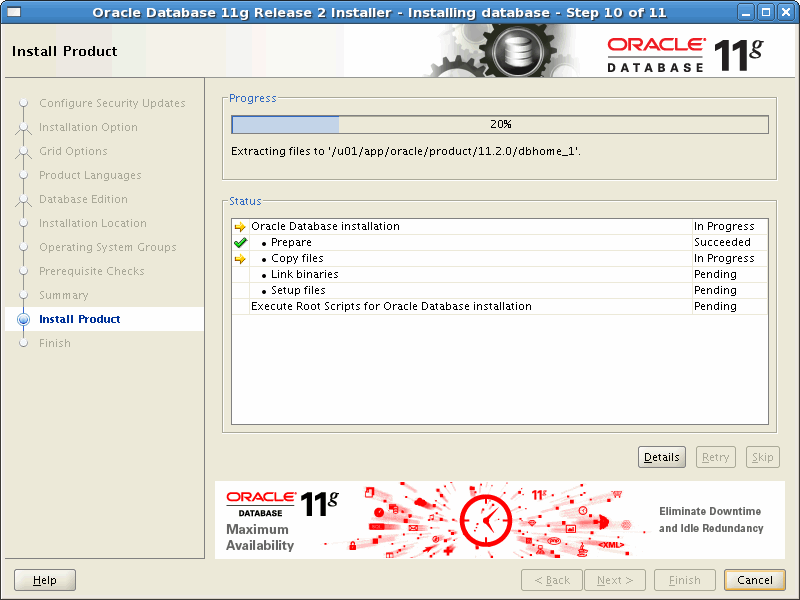Maximize the installer window
Screen dimensions: 800x600
pyautogui.click(x=766, y=12)
